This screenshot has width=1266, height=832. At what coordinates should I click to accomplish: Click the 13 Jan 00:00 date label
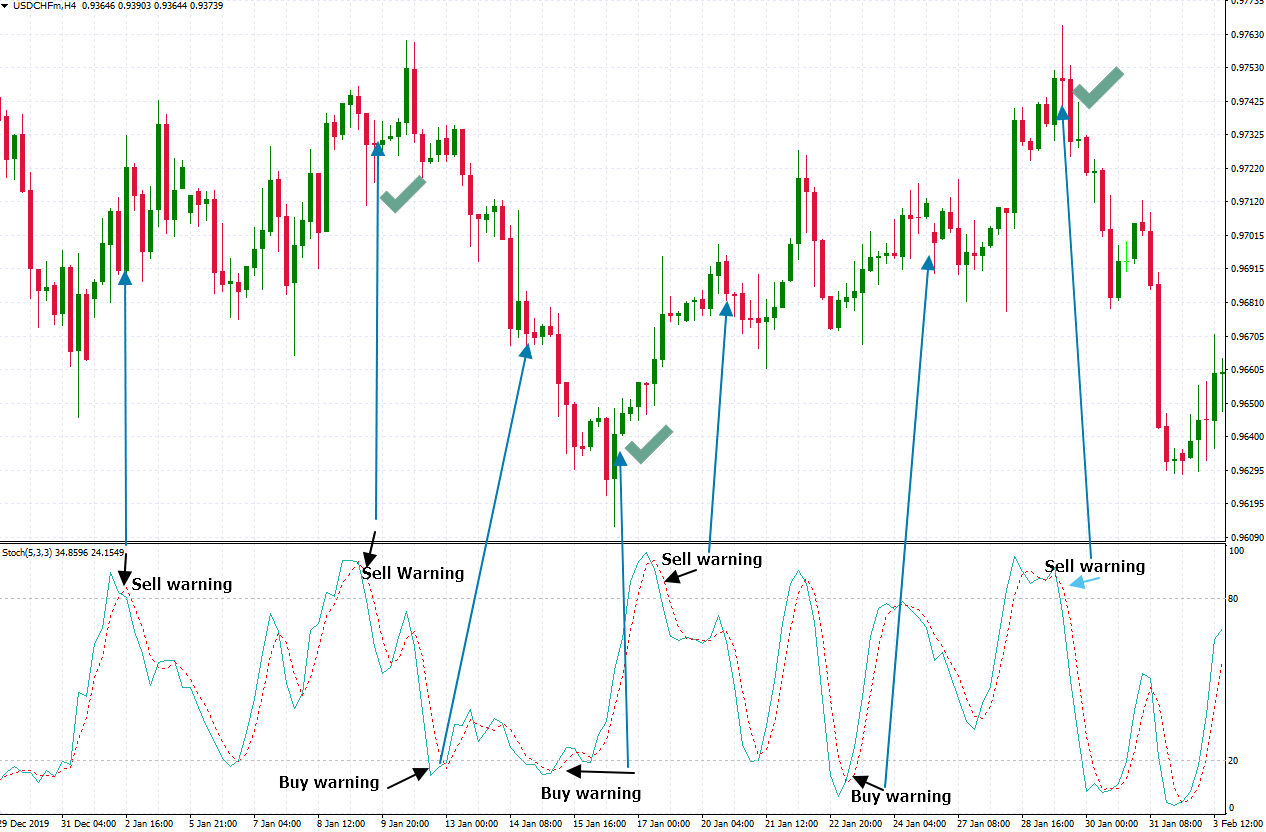click(x=472, y=824)
